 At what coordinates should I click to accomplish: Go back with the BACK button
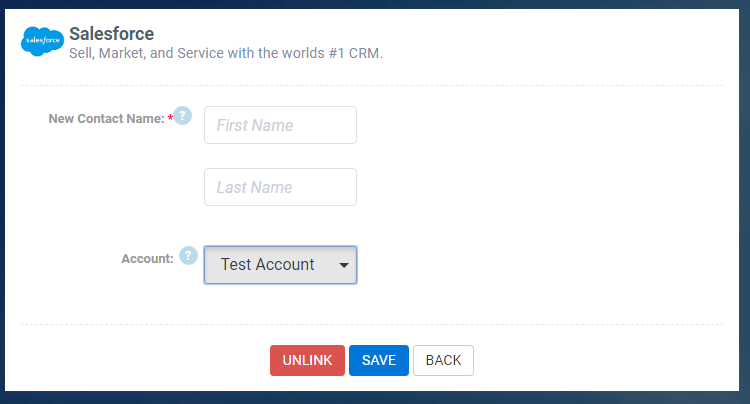tap(443, 360)
